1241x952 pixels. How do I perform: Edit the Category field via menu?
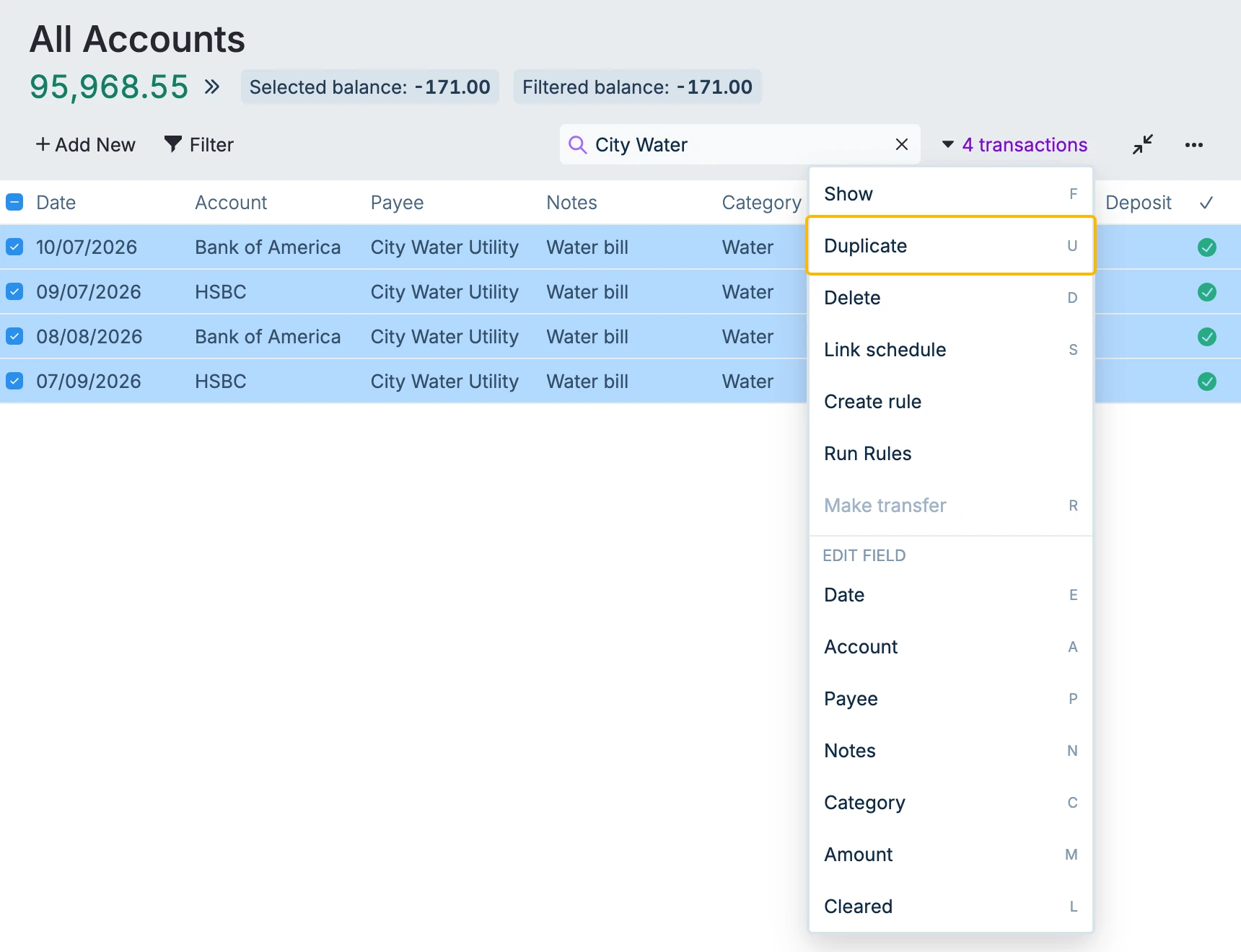point(951,803)
